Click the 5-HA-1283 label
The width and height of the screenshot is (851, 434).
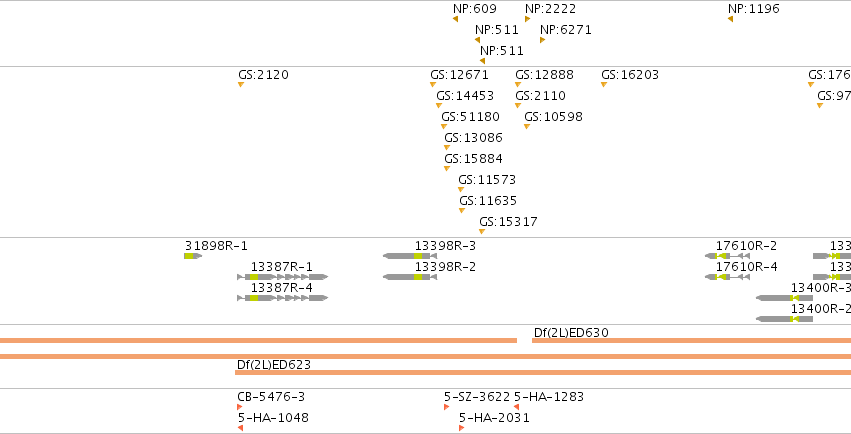click(x=549, y=397)
